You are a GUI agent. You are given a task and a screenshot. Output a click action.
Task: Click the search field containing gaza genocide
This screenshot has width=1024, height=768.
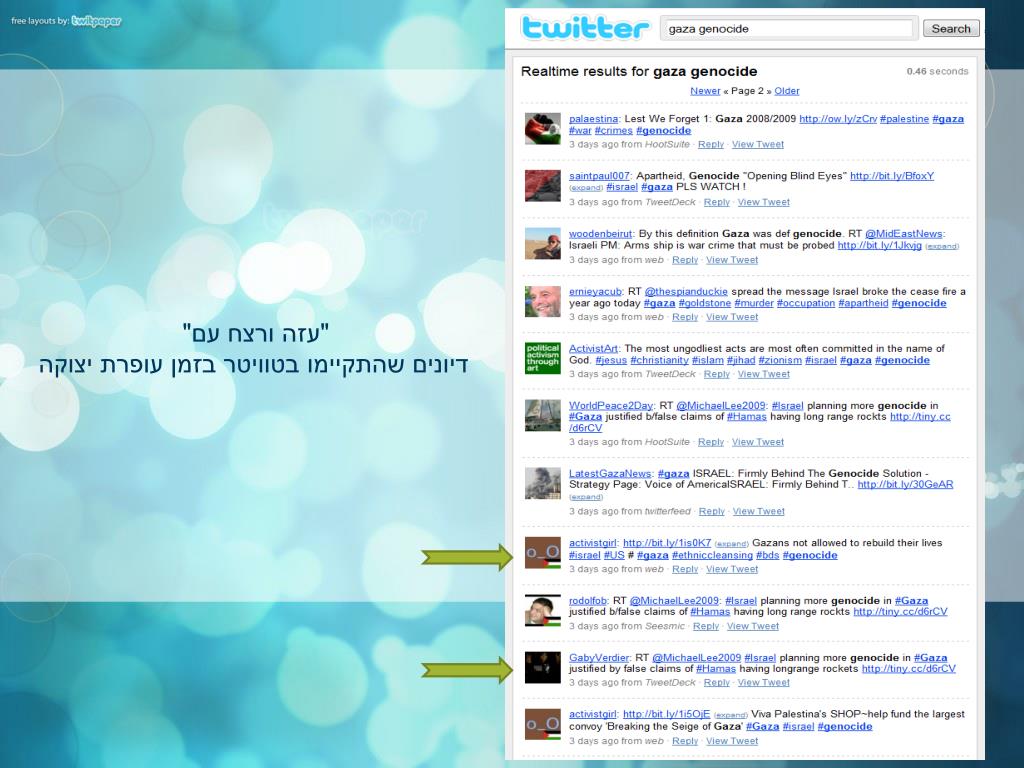(x=789, y=29)
